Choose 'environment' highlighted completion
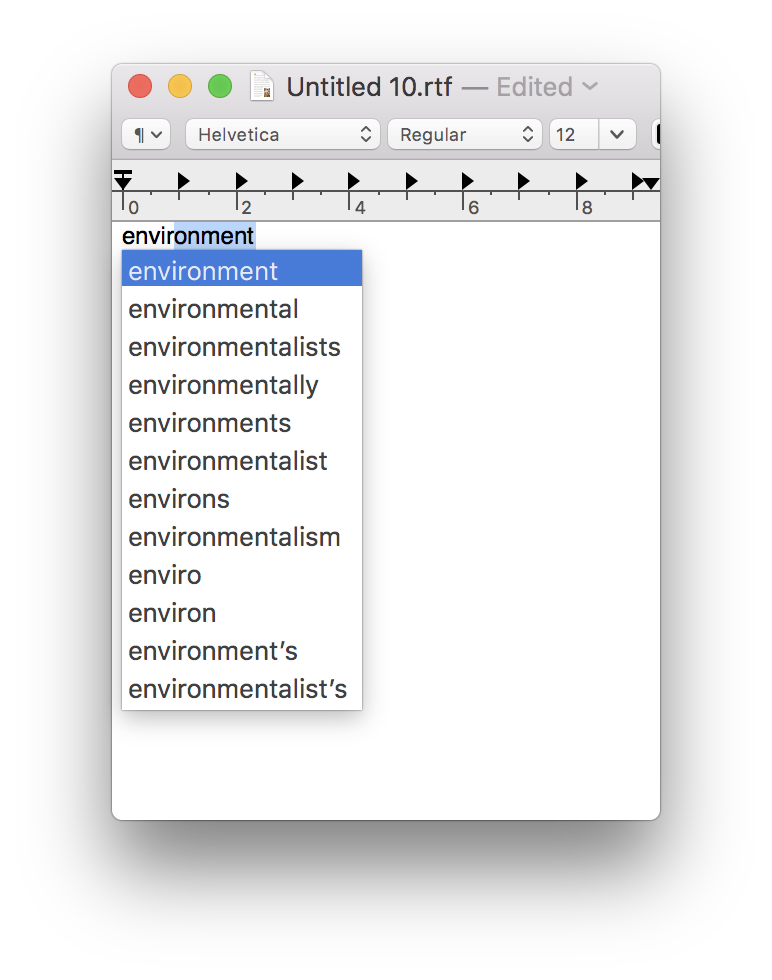Screen dimensions: 772x980 (242, 269)
